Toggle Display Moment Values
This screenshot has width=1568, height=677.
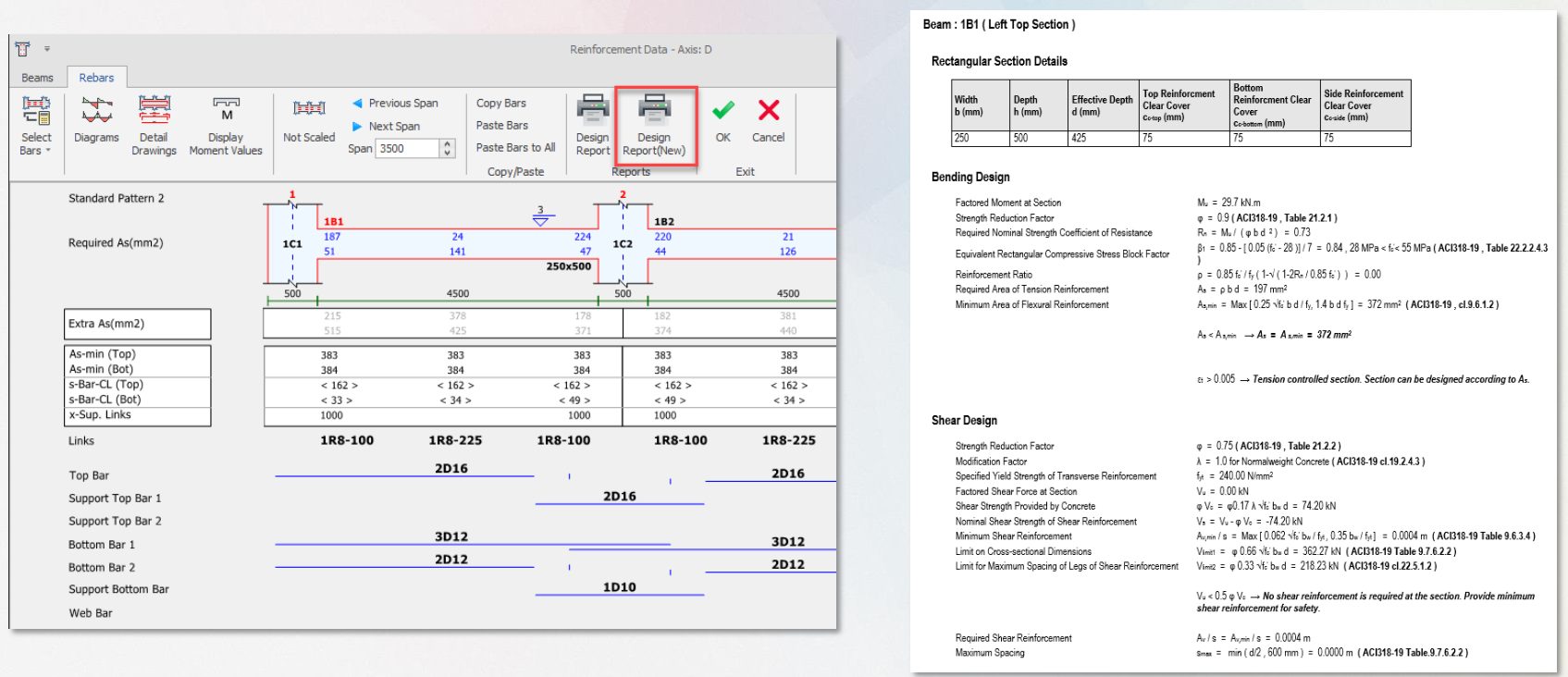[x=226, y=125]
